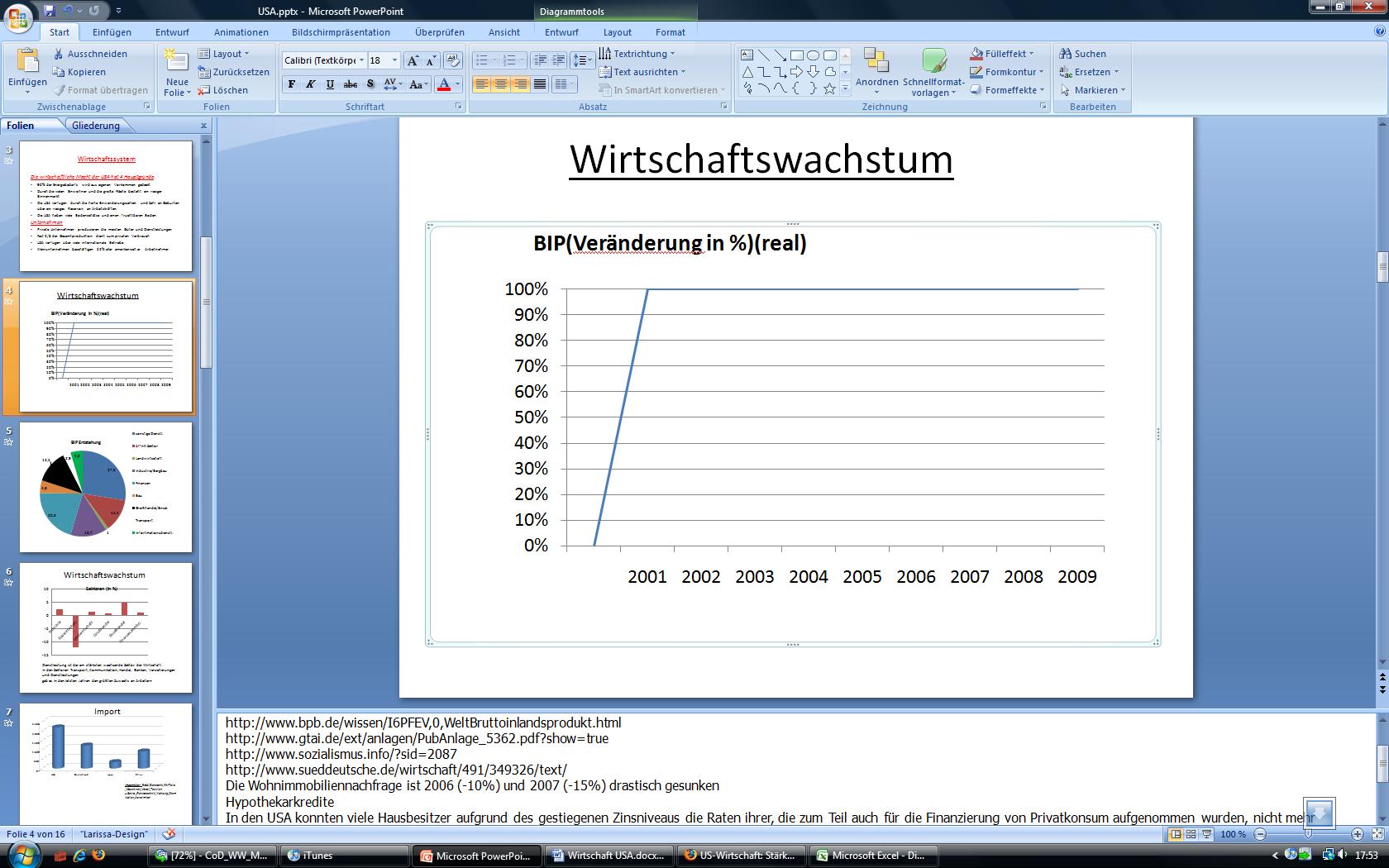This screenshot has width=1389, height=868.
Task: Select the rectangle shape
Action: click(x=797, y=55)
